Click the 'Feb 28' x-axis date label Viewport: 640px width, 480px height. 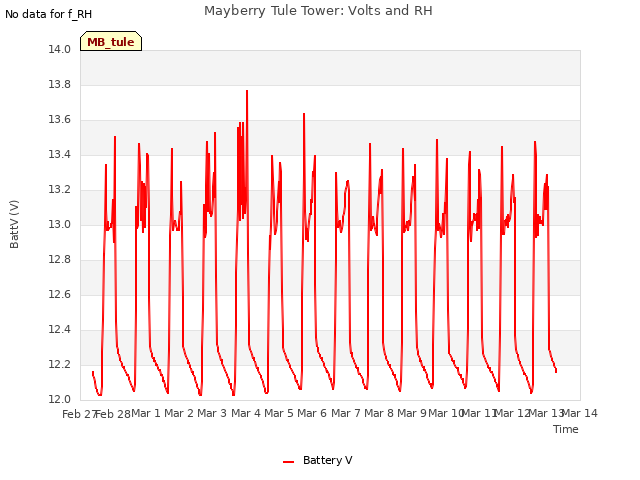click(113, 414)
